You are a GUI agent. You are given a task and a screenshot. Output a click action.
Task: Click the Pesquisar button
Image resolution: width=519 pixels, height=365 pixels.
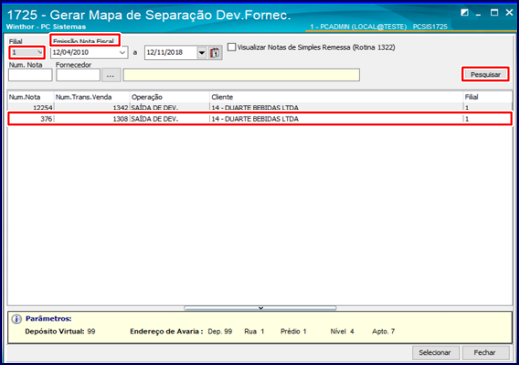485,74
